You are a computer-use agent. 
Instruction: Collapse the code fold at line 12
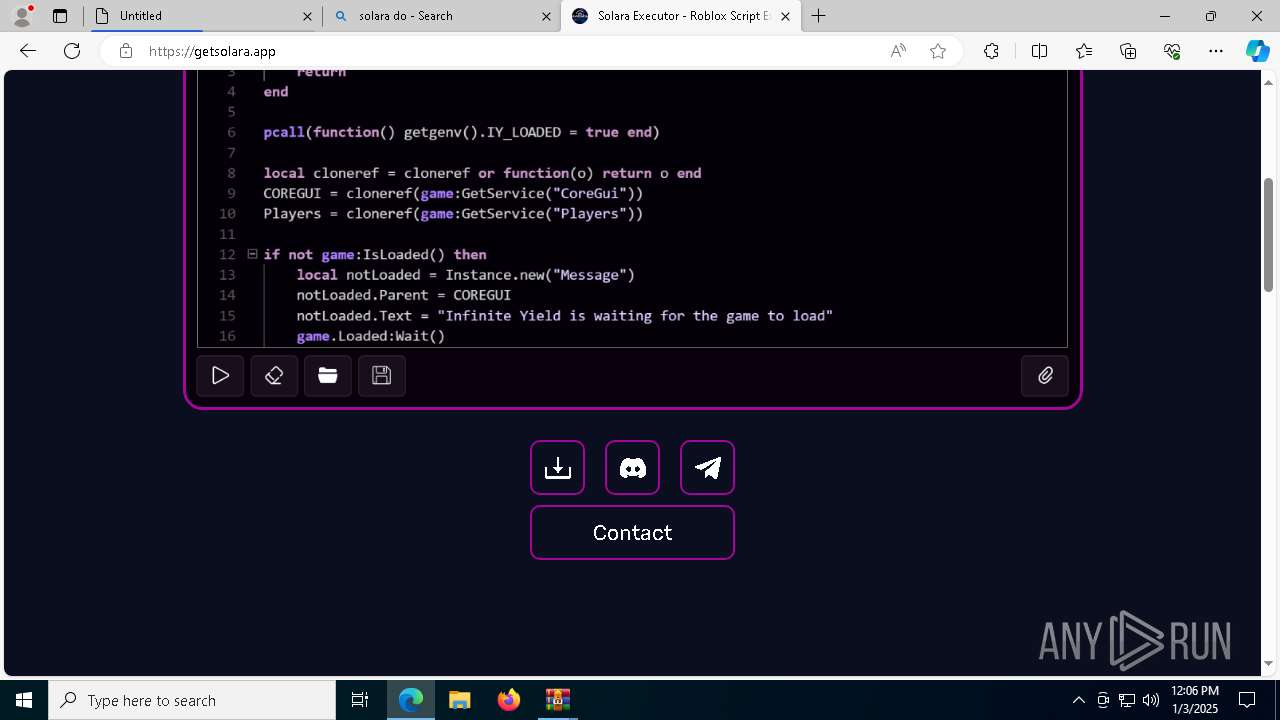252,254
